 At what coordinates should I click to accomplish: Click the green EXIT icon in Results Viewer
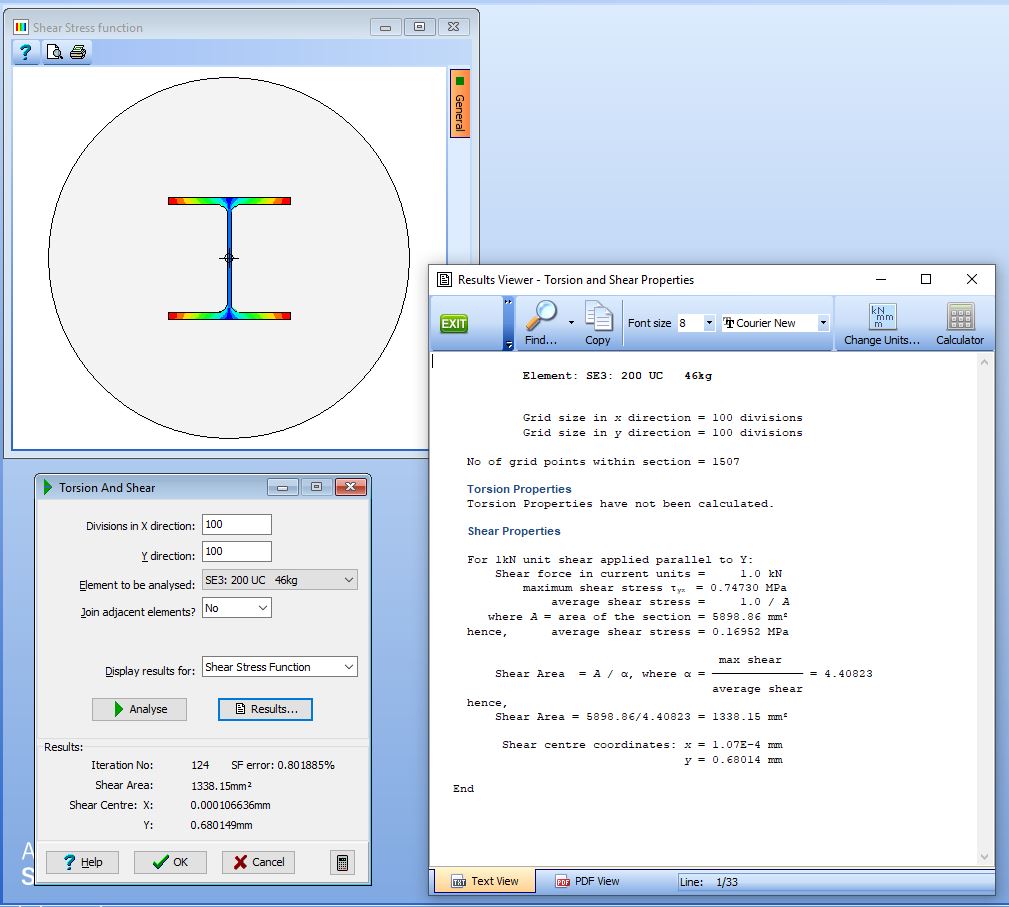pyautogui.click(x=454, y=324)
